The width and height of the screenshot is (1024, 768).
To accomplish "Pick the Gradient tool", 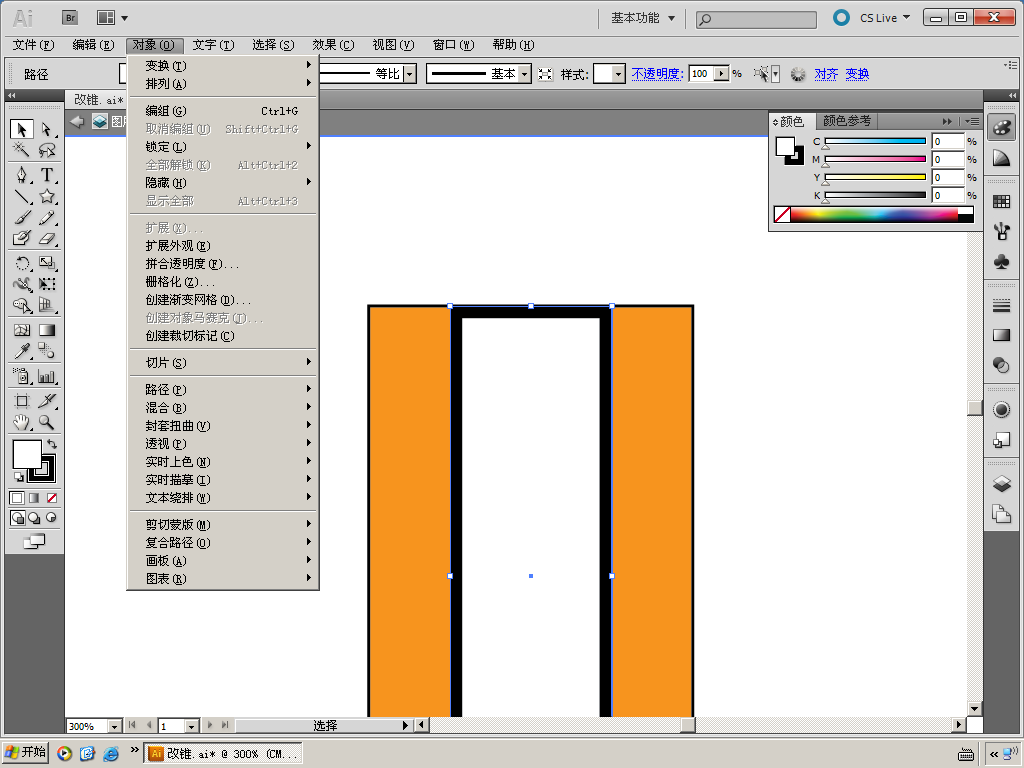I will coord(46,330).
